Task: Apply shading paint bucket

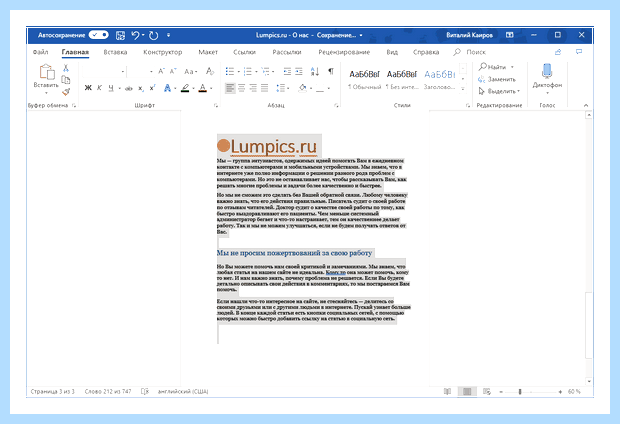Action: click(302, 88)
